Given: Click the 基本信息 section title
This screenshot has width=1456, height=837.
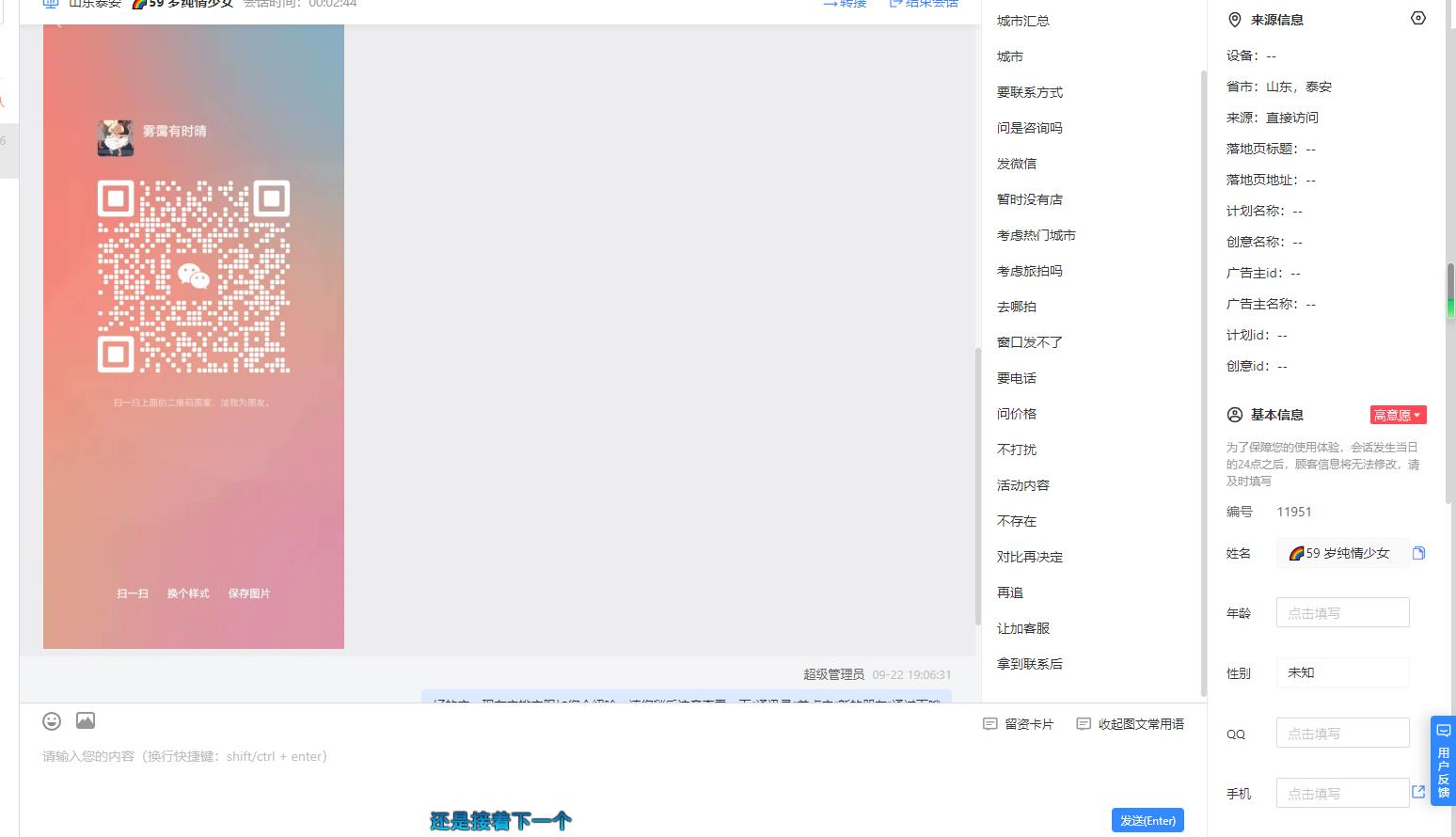Looking at the screenshot, I should 1276,415.
